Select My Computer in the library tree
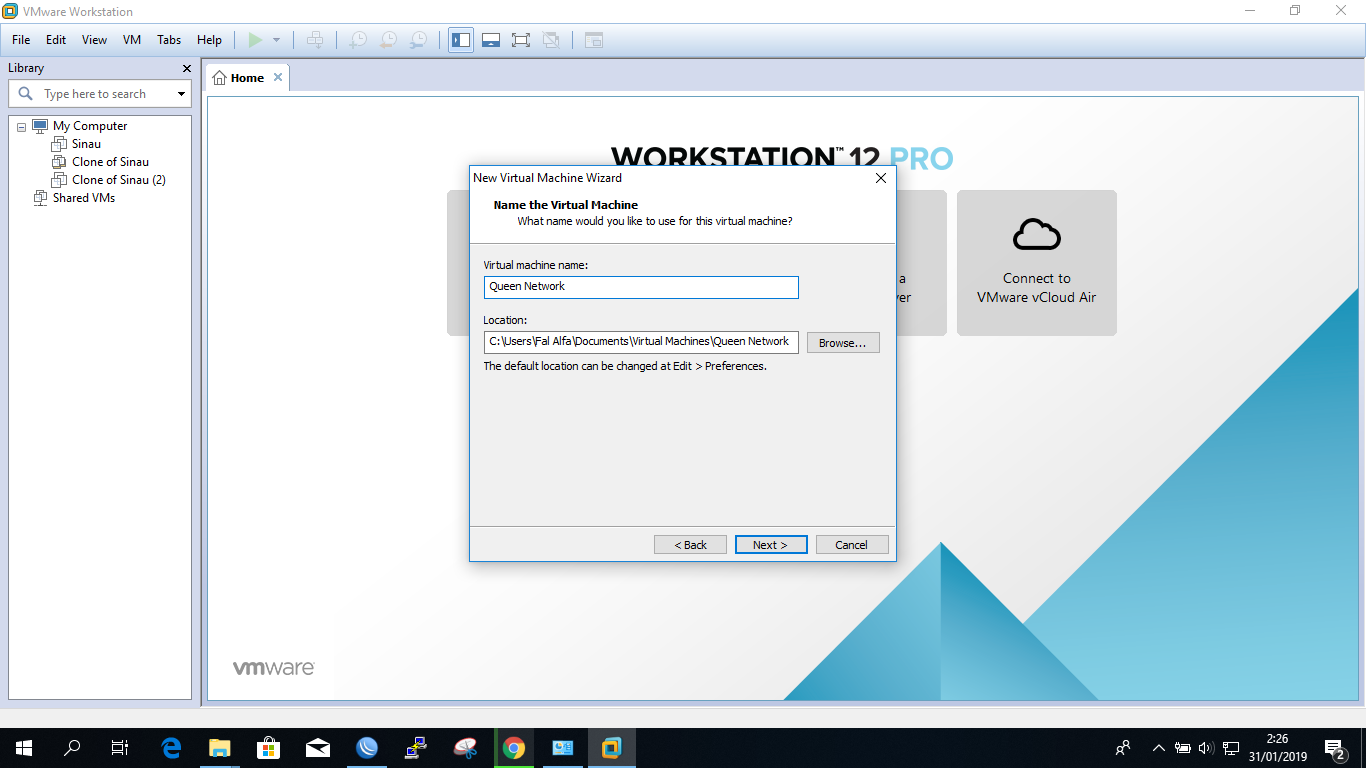The width and height of the screenshot is (1366, 768). point(90,126)
